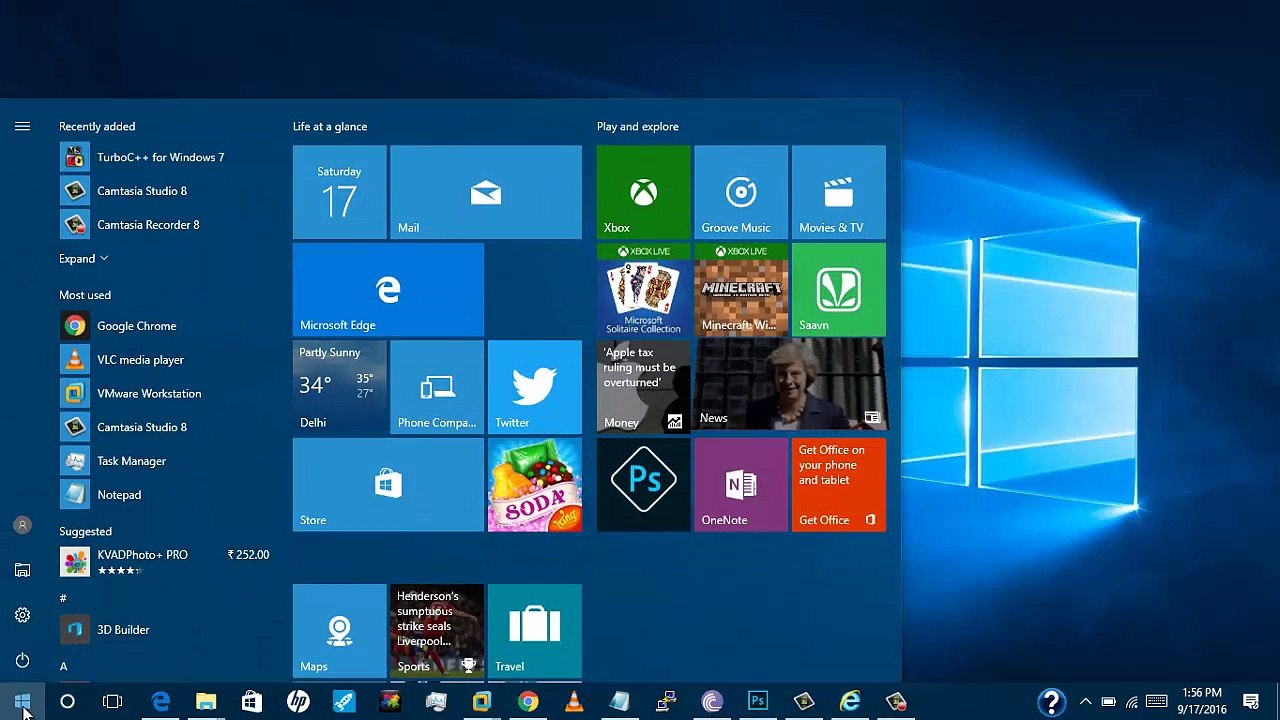Open the Photoshop Express tile
The height and width of the screenshot is (720, 1280).
[x=643, y=485]
